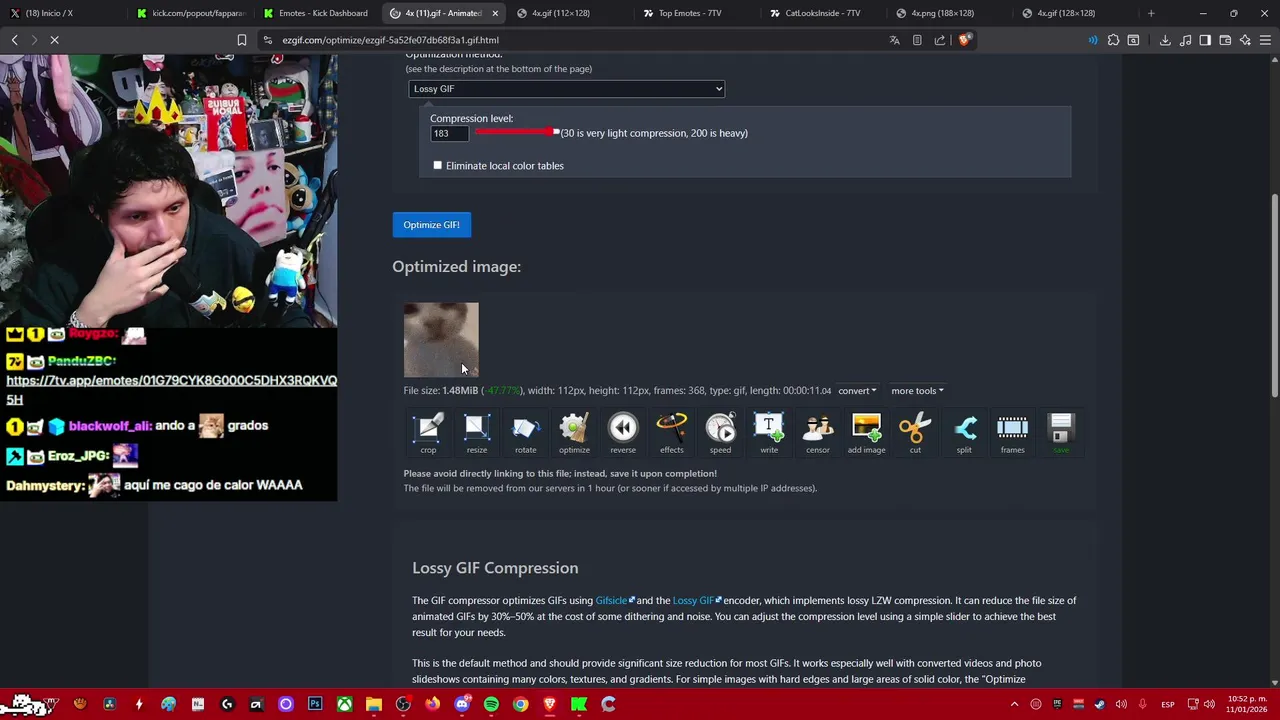
Task: Go back to the previous page
Action: (14, 40)
